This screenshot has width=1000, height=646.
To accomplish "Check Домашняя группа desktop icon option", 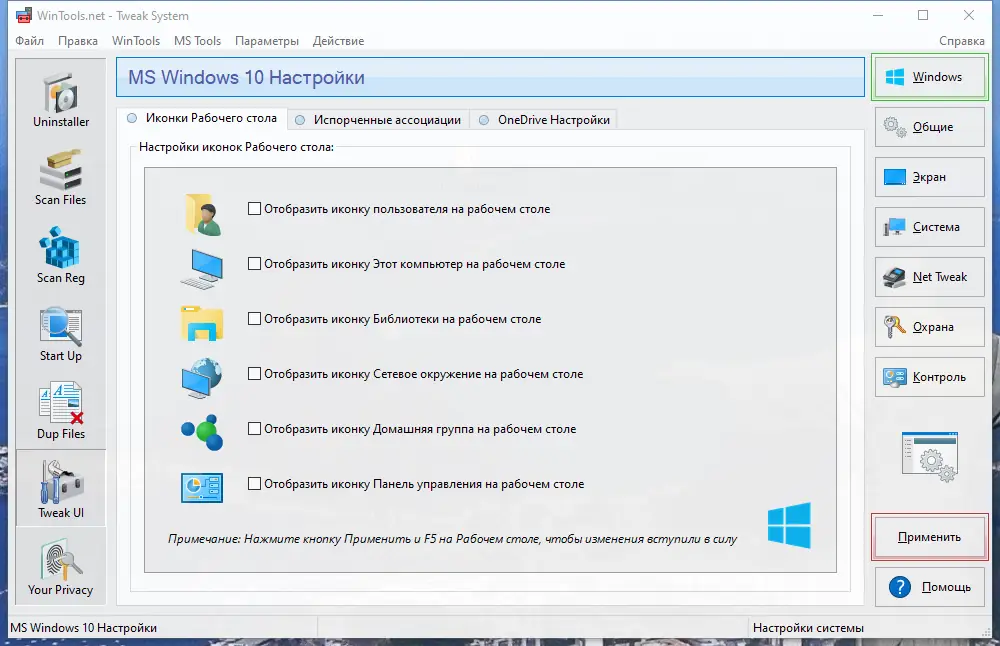I will click(412, 429).
